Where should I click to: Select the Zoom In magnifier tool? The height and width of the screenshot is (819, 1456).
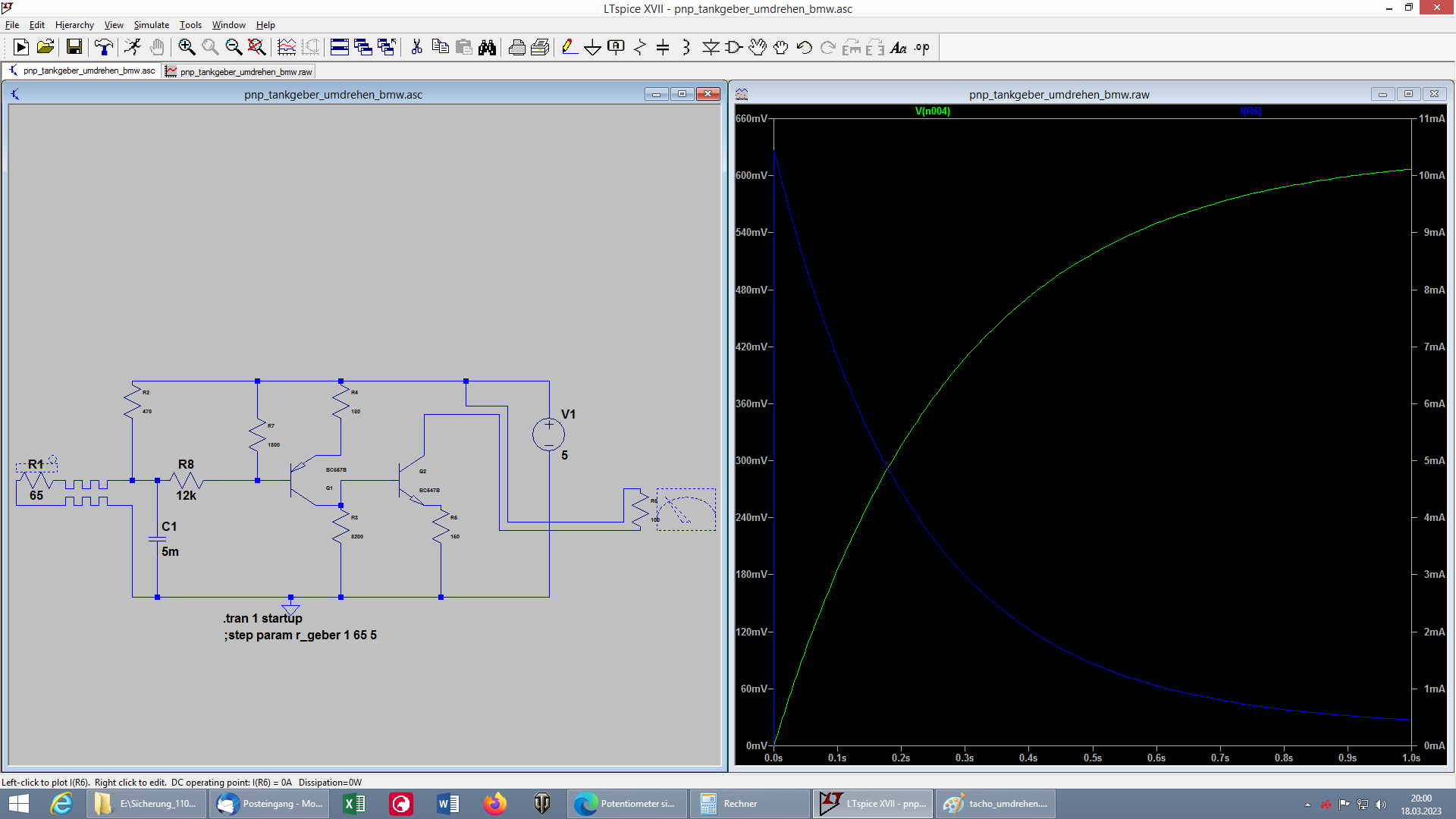tap(187, 48)
